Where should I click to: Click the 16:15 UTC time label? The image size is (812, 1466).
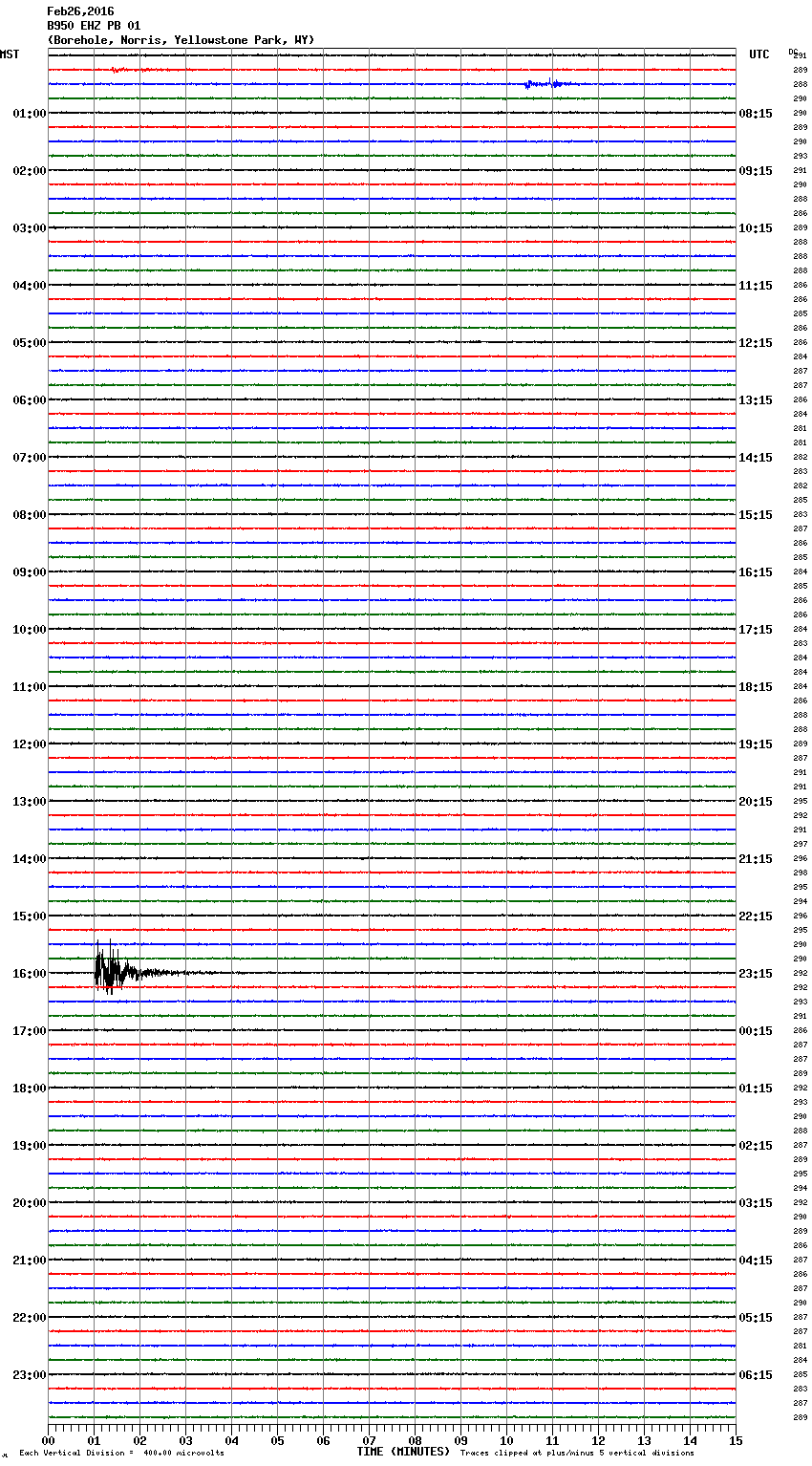pyautogui.click(x=756, y=572)
